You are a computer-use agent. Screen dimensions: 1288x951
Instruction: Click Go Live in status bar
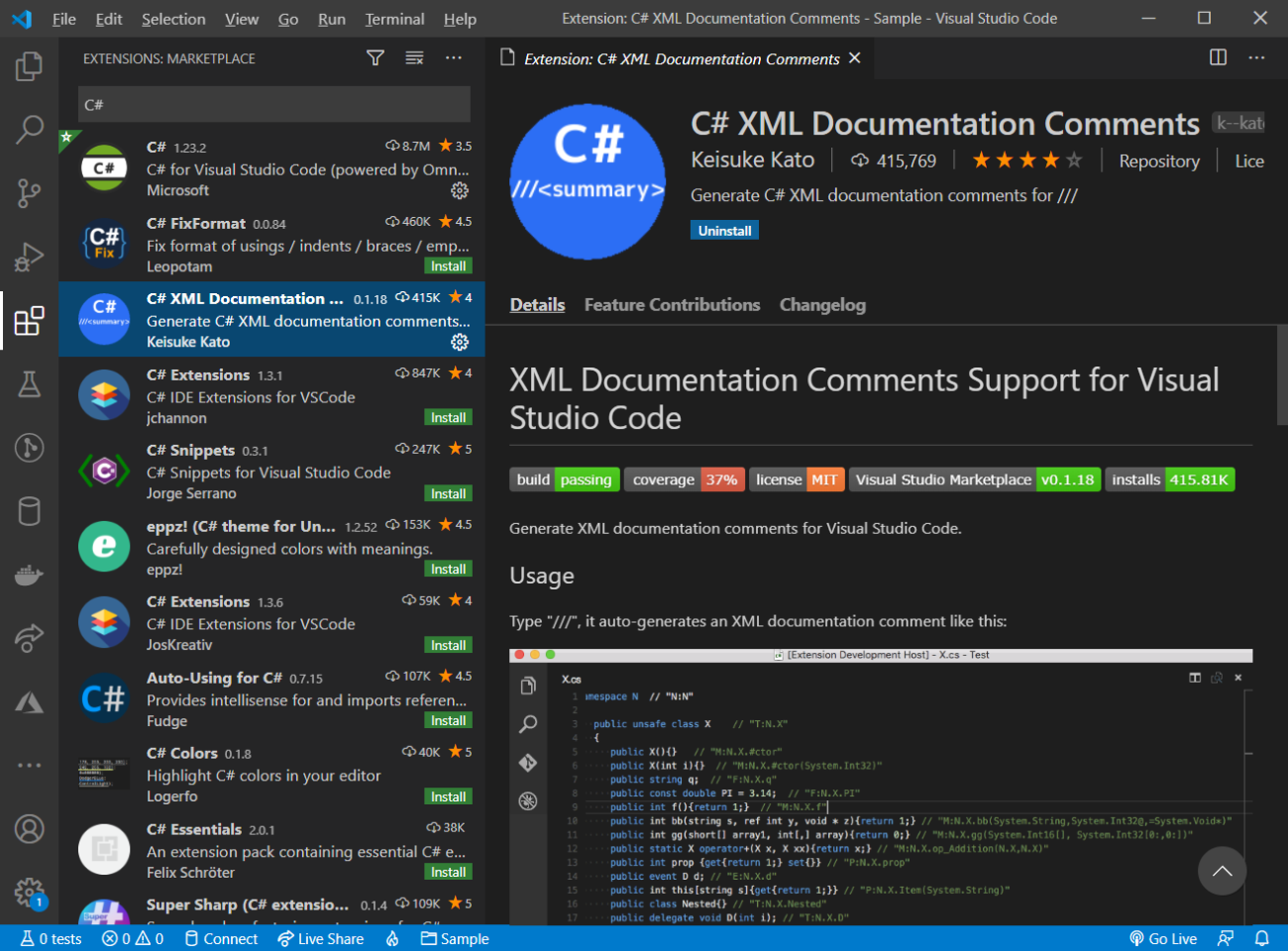(x=1163, y=938)
